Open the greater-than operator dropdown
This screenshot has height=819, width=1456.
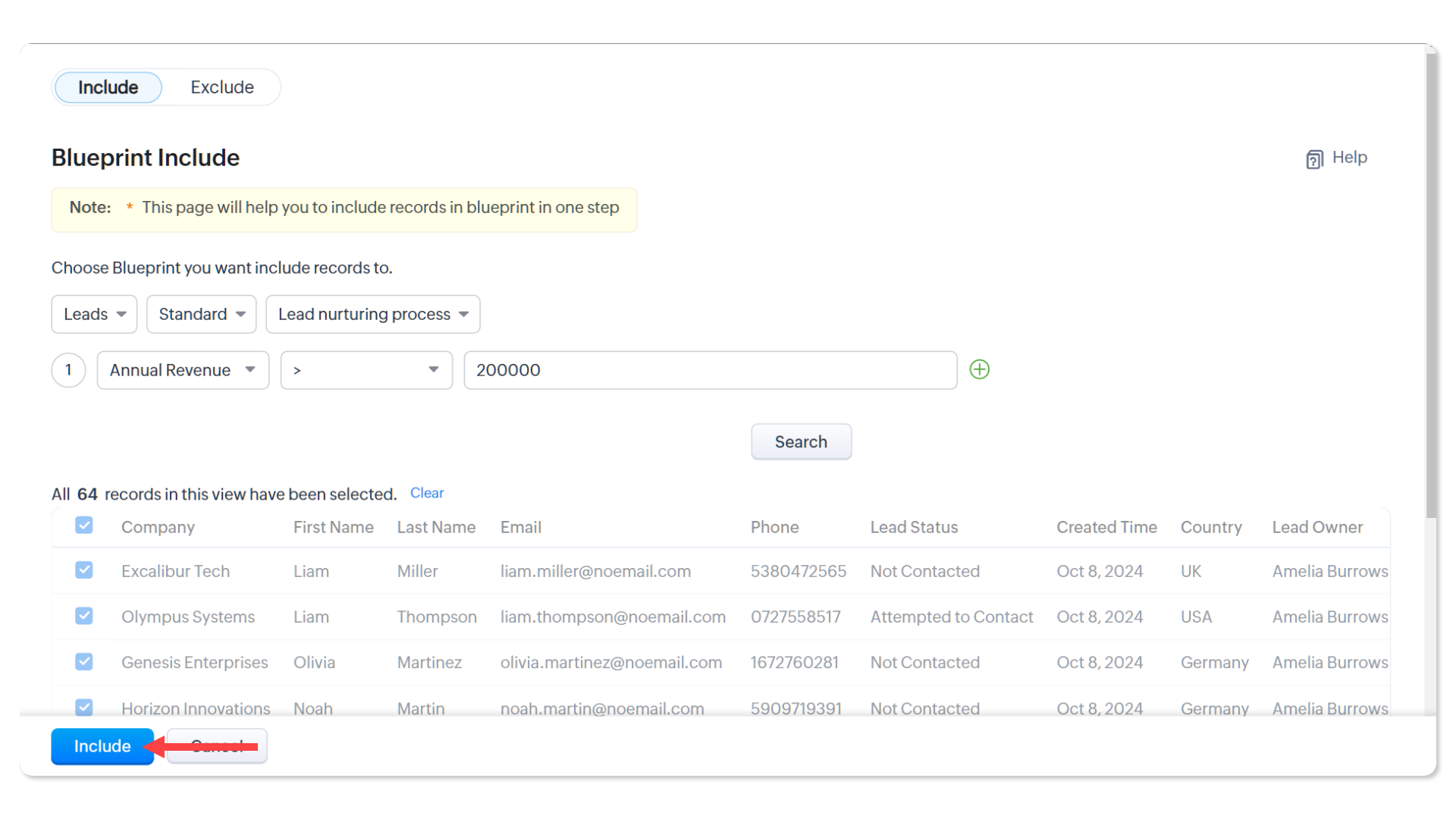pos(366,370)
